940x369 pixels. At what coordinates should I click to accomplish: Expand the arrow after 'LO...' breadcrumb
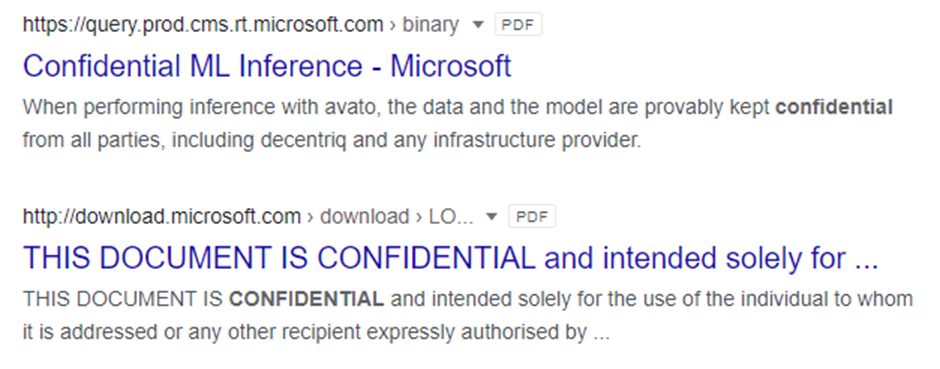(492, 216)
